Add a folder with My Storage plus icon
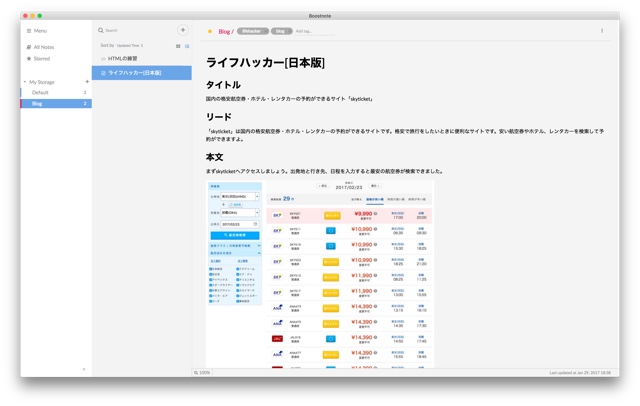Image resolution: width=640 pixels, height=406 pixels. 87,82
